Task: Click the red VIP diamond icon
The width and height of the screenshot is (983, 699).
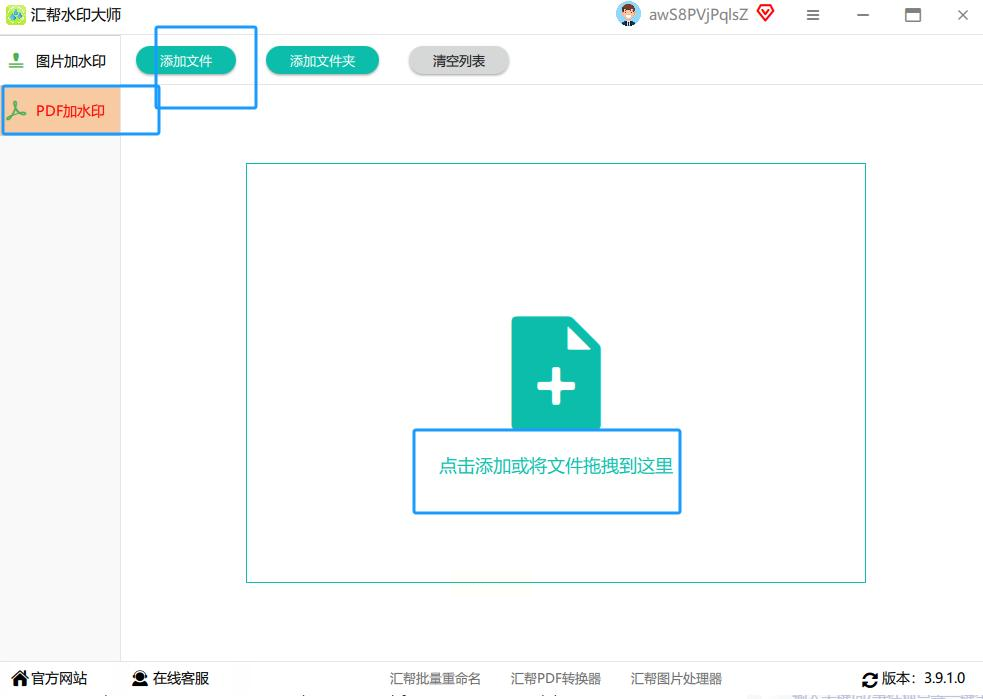Action: pyautogui.click(x=765, y=13)
